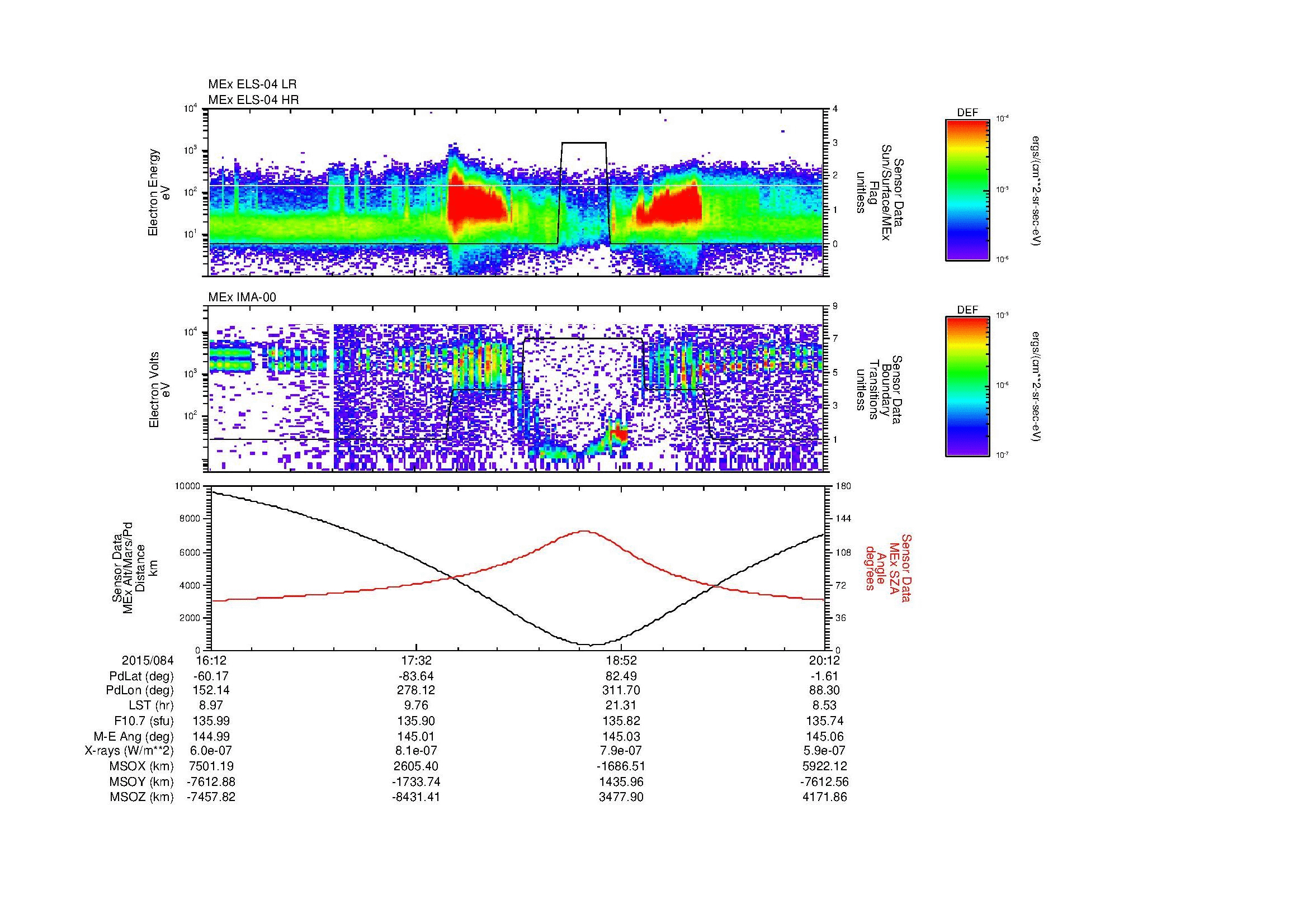
Task: Click the IMA DEF color bar
Action: pos(967,387)
